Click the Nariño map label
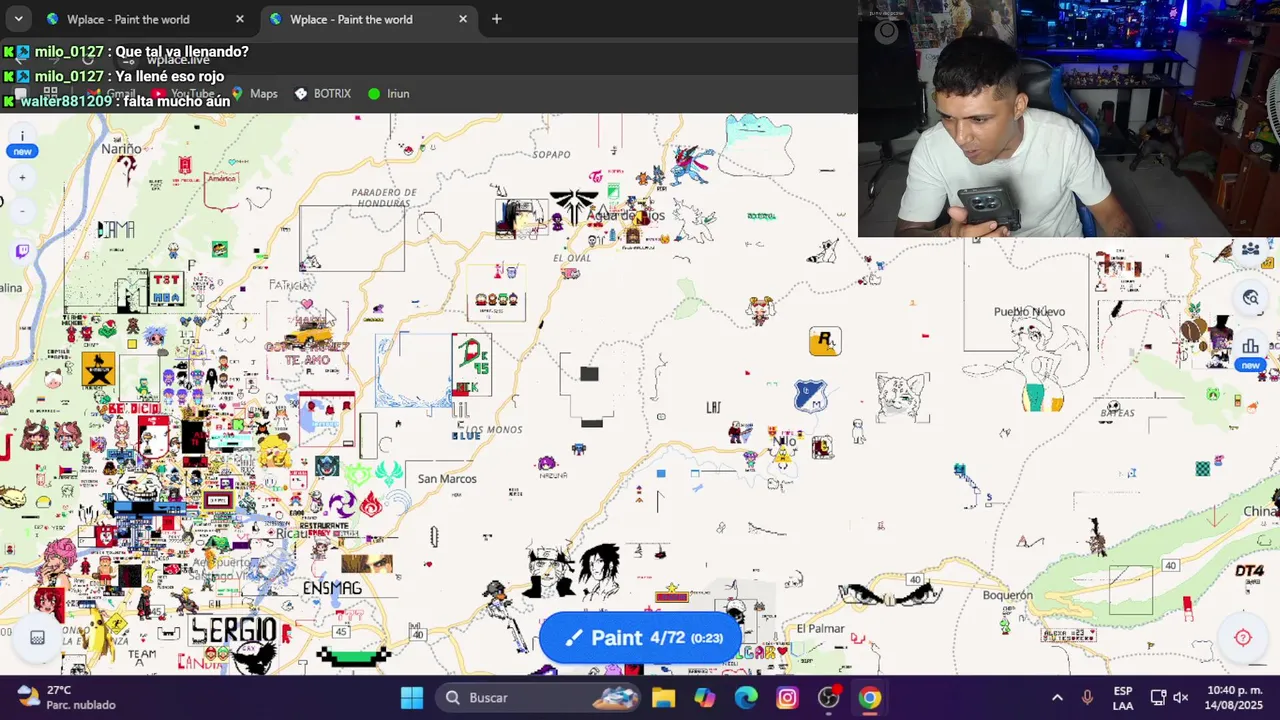 (121, 149)
